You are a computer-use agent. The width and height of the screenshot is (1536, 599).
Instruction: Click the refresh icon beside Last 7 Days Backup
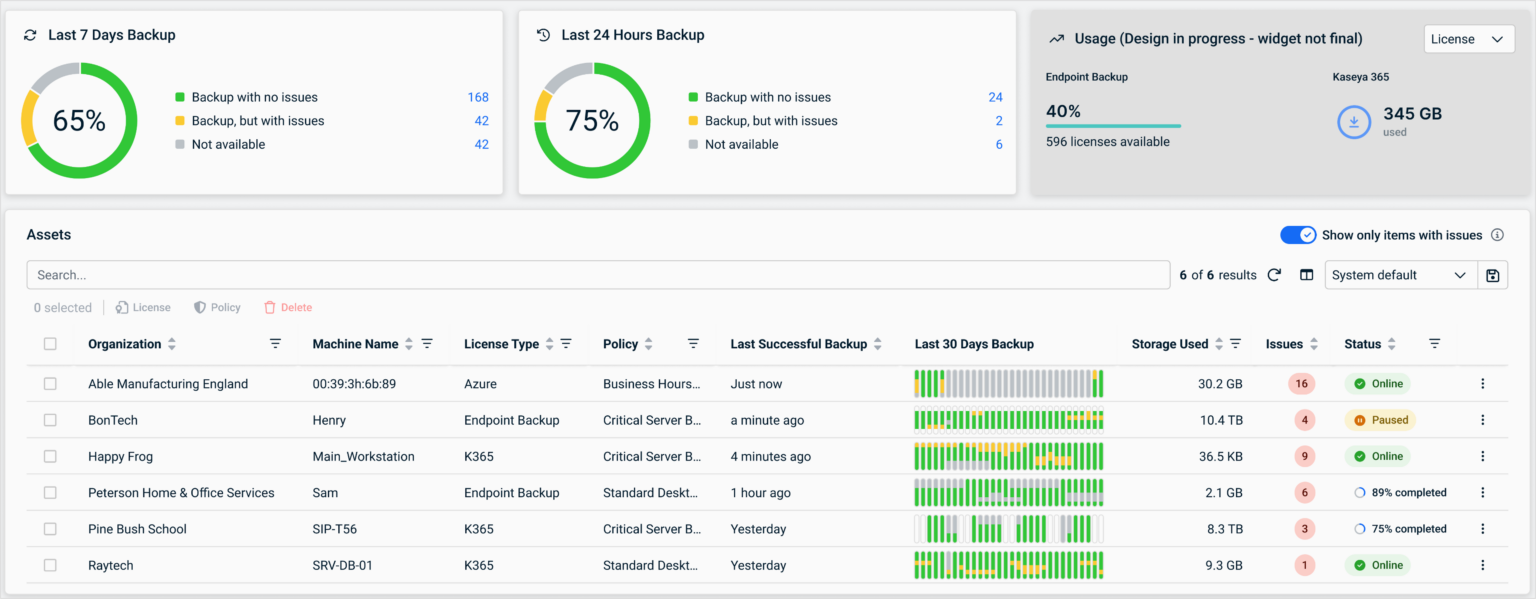click(x=29, y=35)
